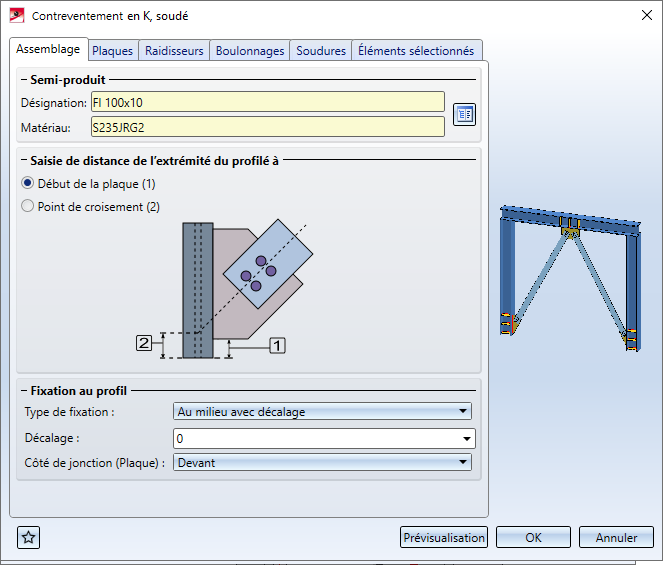Image resolution: width=663 pixels, height=565 pixels.
Task: Expand the Décalage value dropdown arrow
Action: click(467, 438)
